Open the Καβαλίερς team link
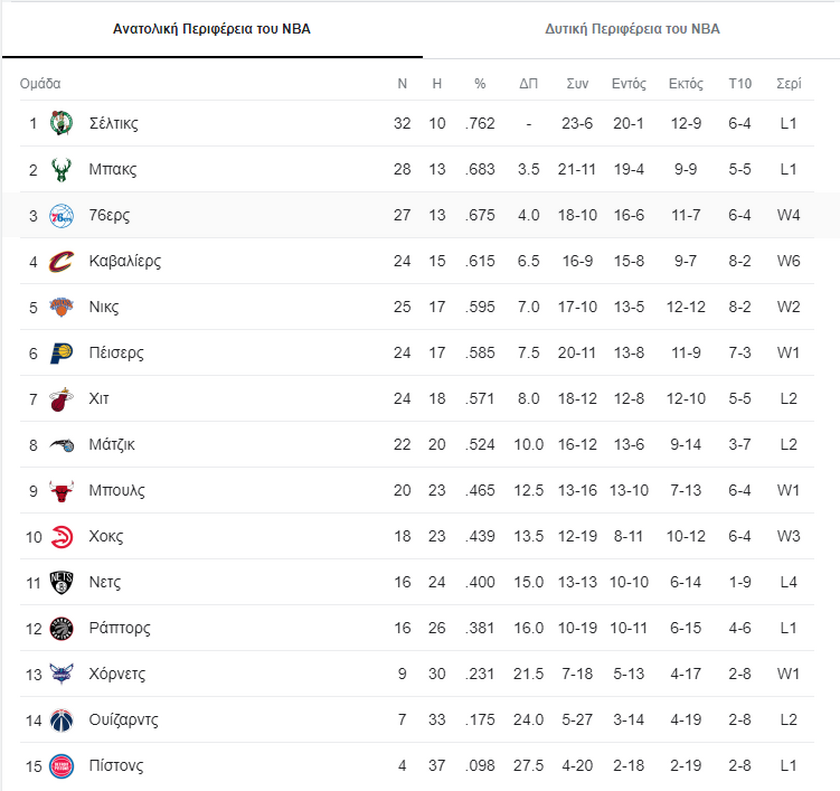The image size is (840, 791). pos(125,261)
